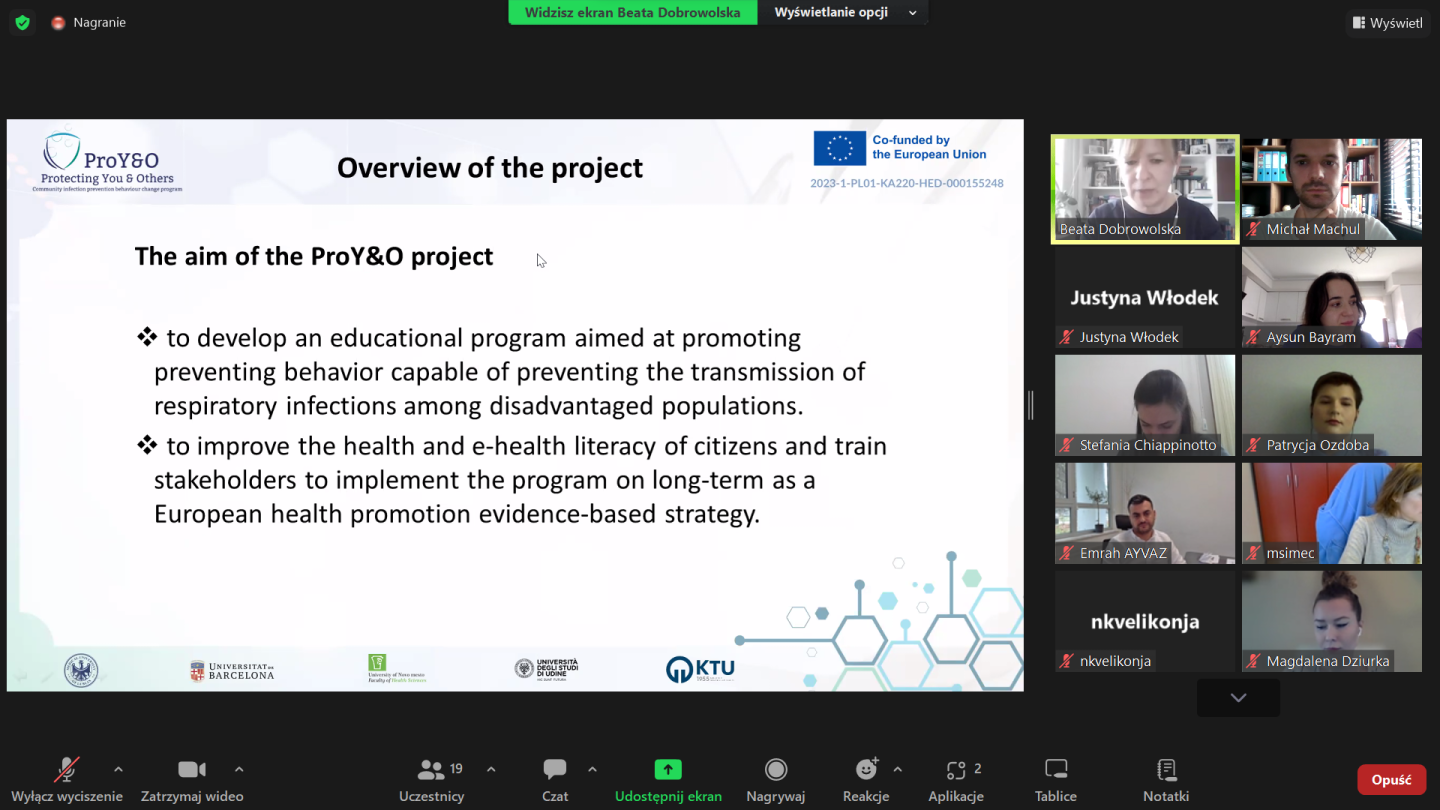
Task: Click Widzisz ekran Beata Dobrowolska banner
Action: 633,12
